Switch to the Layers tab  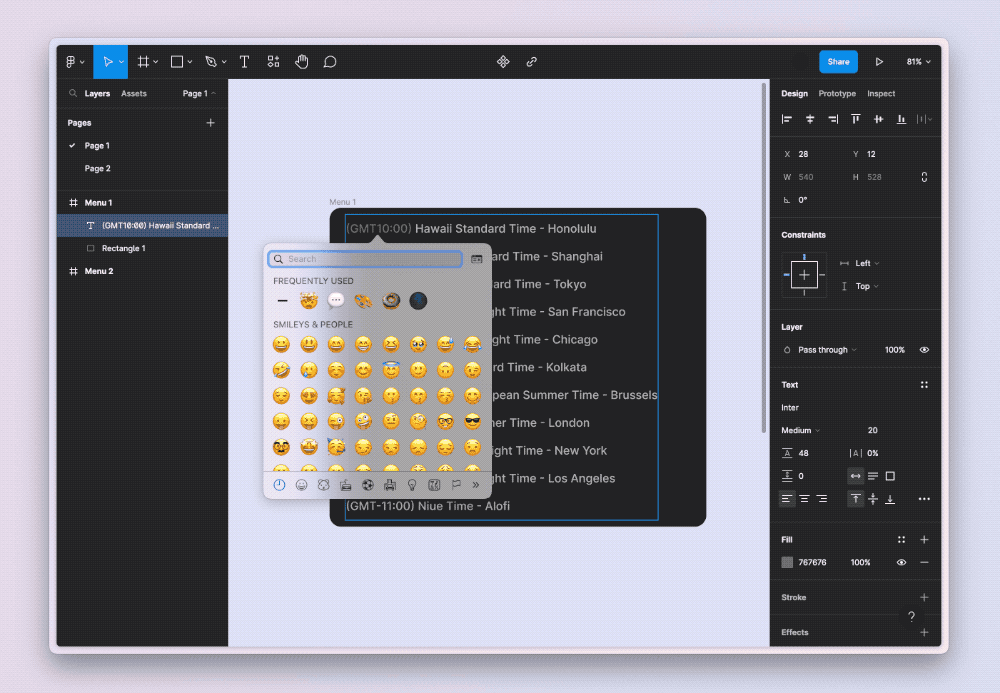point(97,93)
